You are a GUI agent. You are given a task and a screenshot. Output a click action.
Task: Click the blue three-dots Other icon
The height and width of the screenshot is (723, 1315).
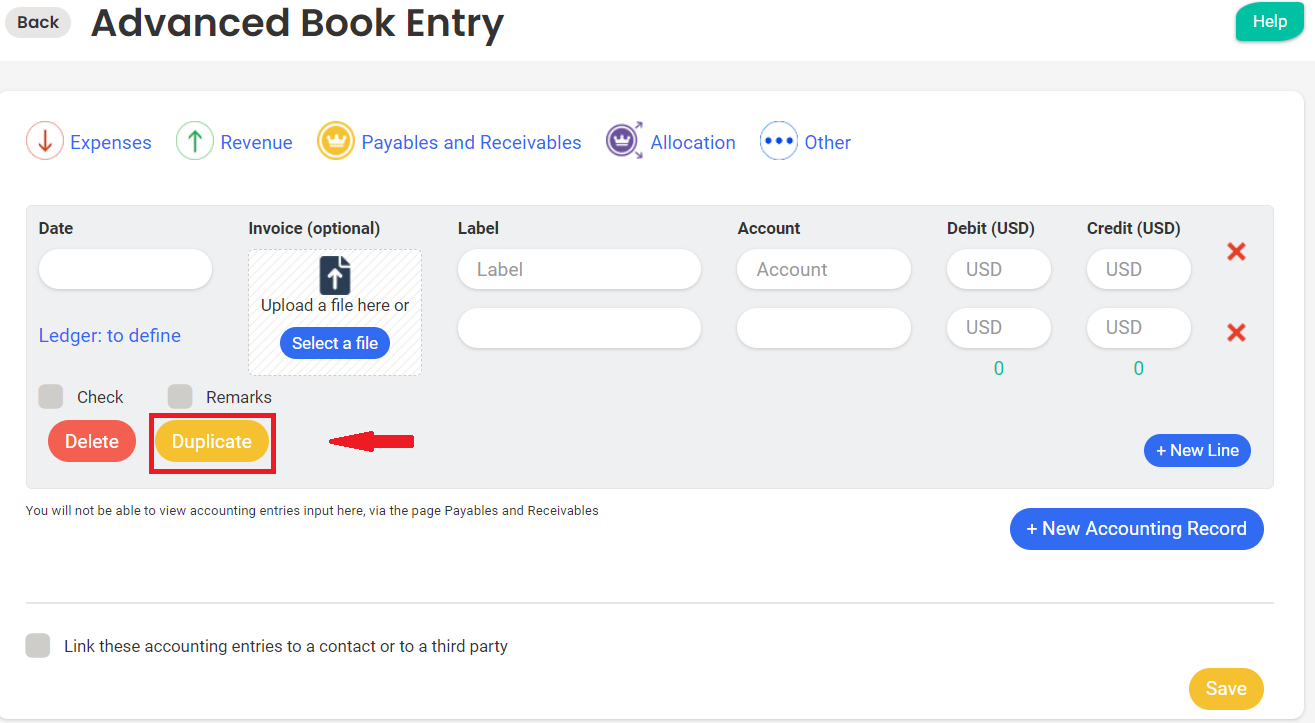[778, 142]
